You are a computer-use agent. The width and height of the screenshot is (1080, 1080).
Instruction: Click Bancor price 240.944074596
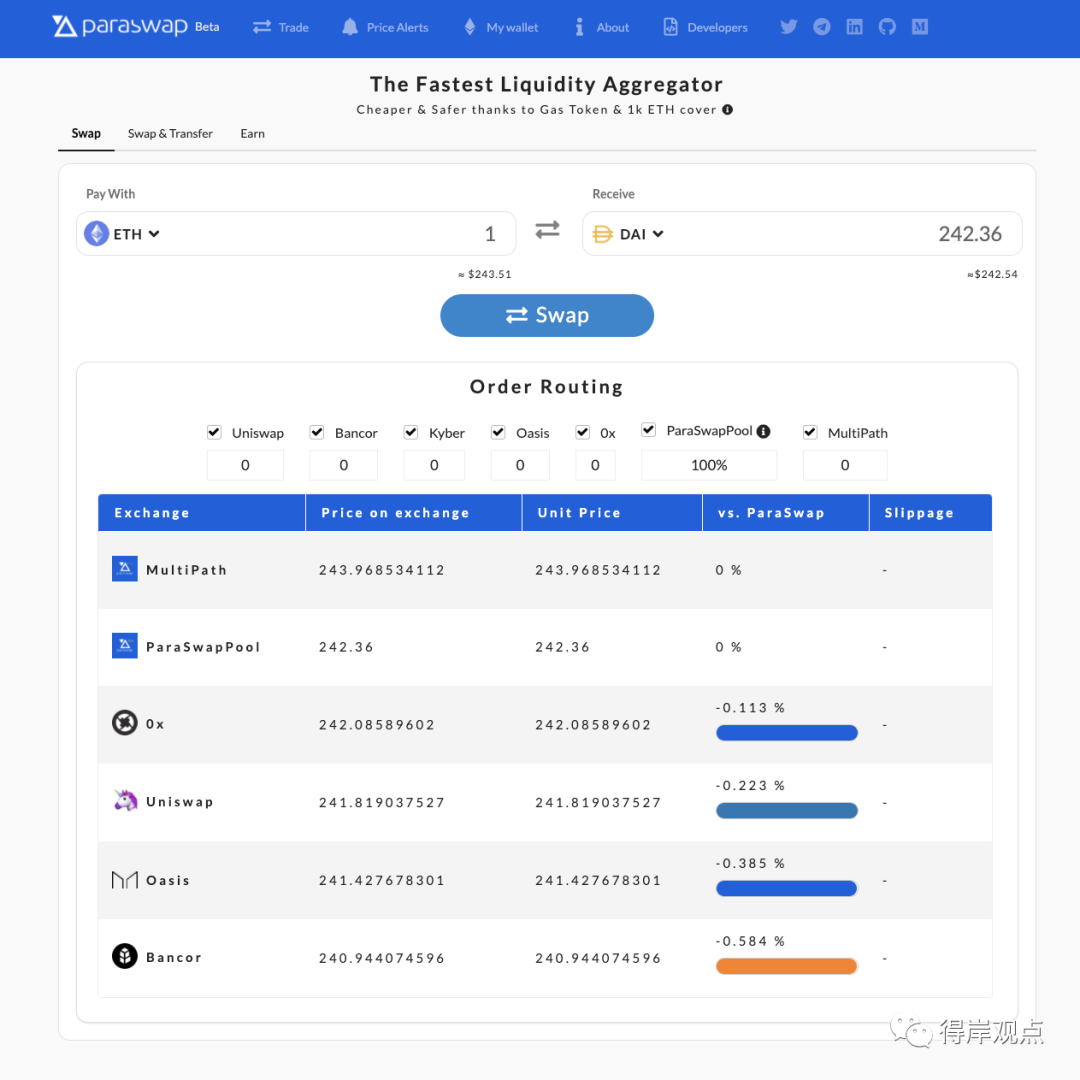[382, 958]
